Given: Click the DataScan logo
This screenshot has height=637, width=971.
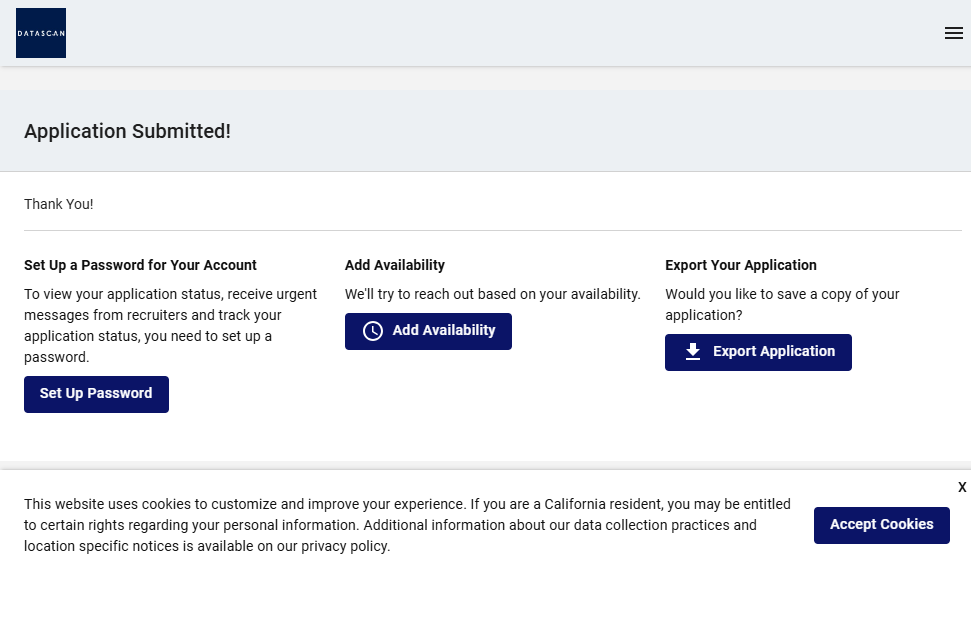Looking at the screenshot, I should [x=41, y=33].
